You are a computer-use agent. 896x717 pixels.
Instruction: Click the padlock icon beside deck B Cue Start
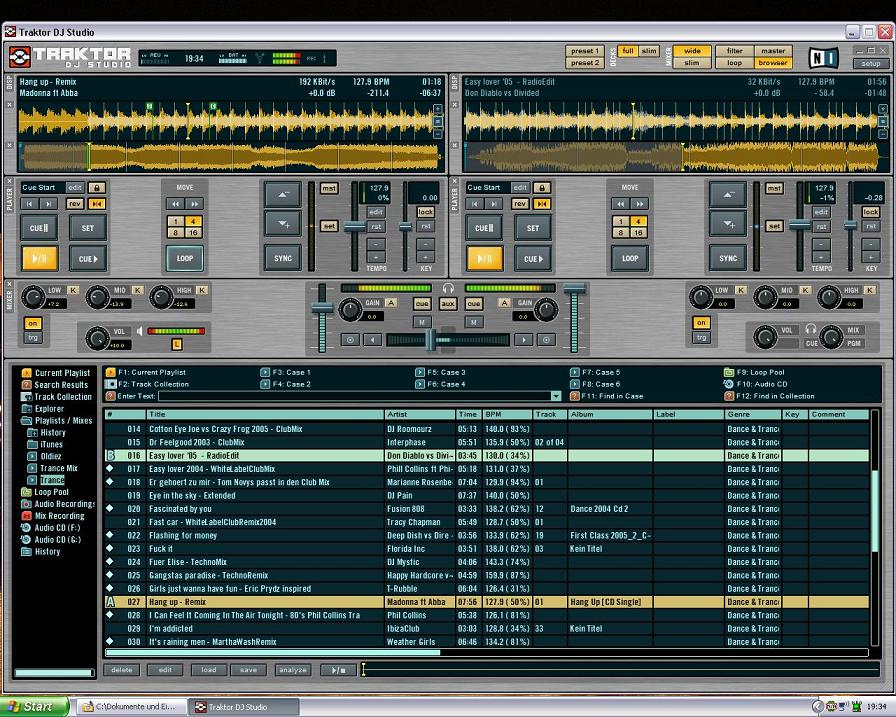542,187
